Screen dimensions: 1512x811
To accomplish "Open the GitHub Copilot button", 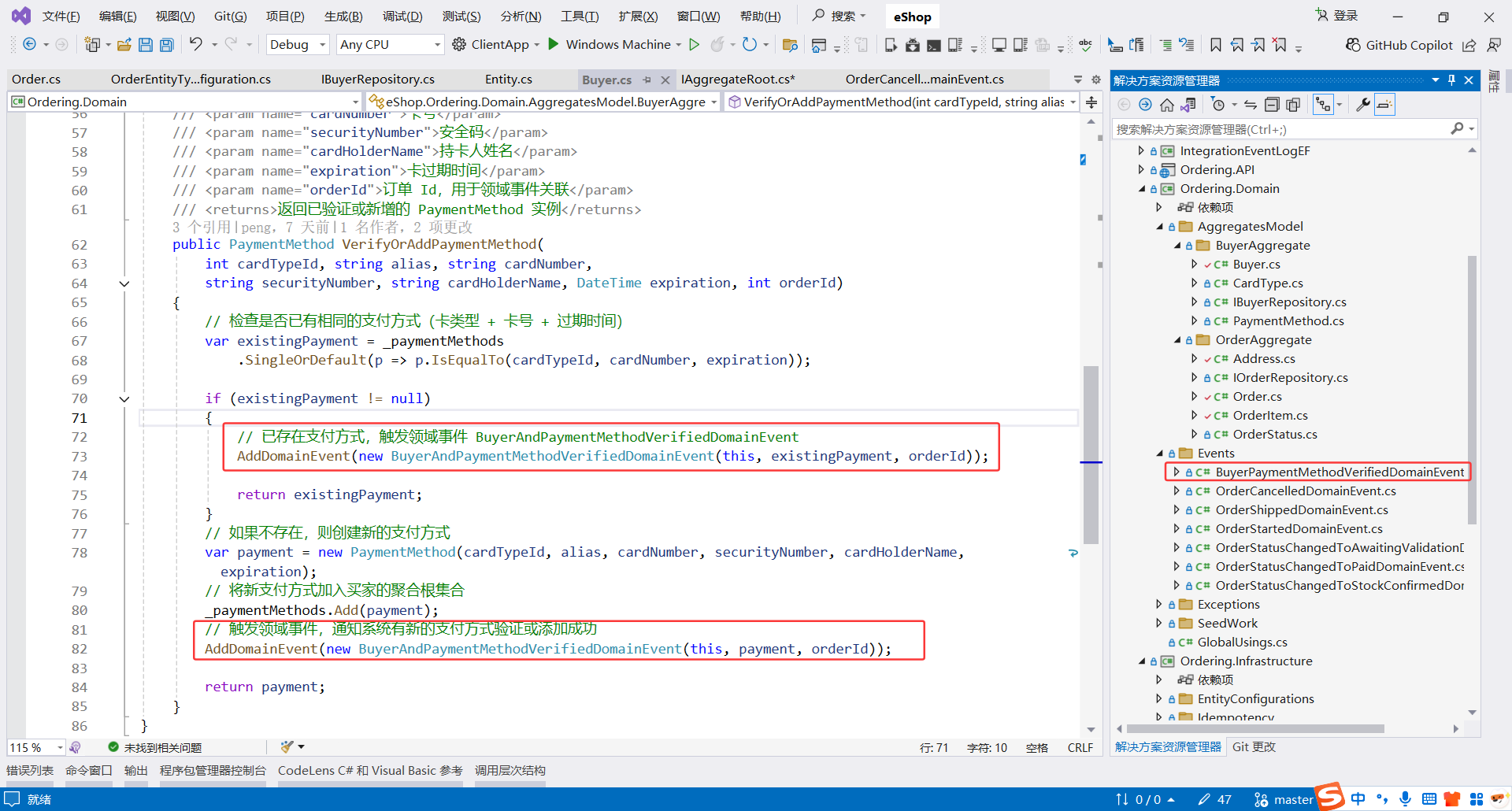I will 1399,45.
